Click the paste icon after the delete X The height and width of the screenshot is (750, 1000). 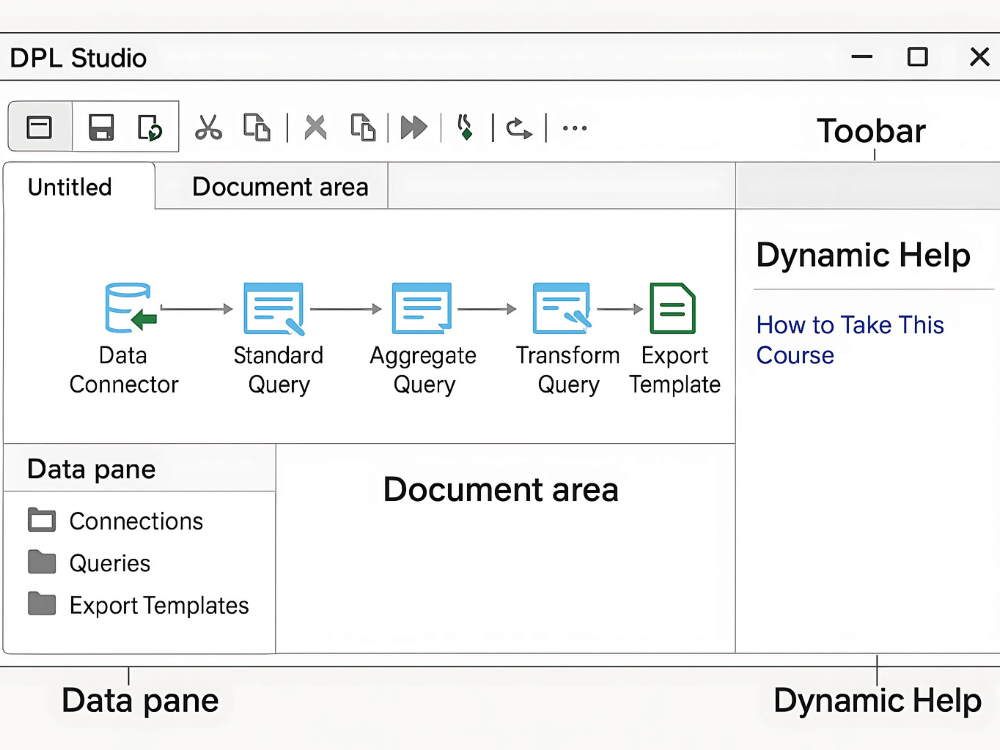pyautogui.click(x=363, y=127)
